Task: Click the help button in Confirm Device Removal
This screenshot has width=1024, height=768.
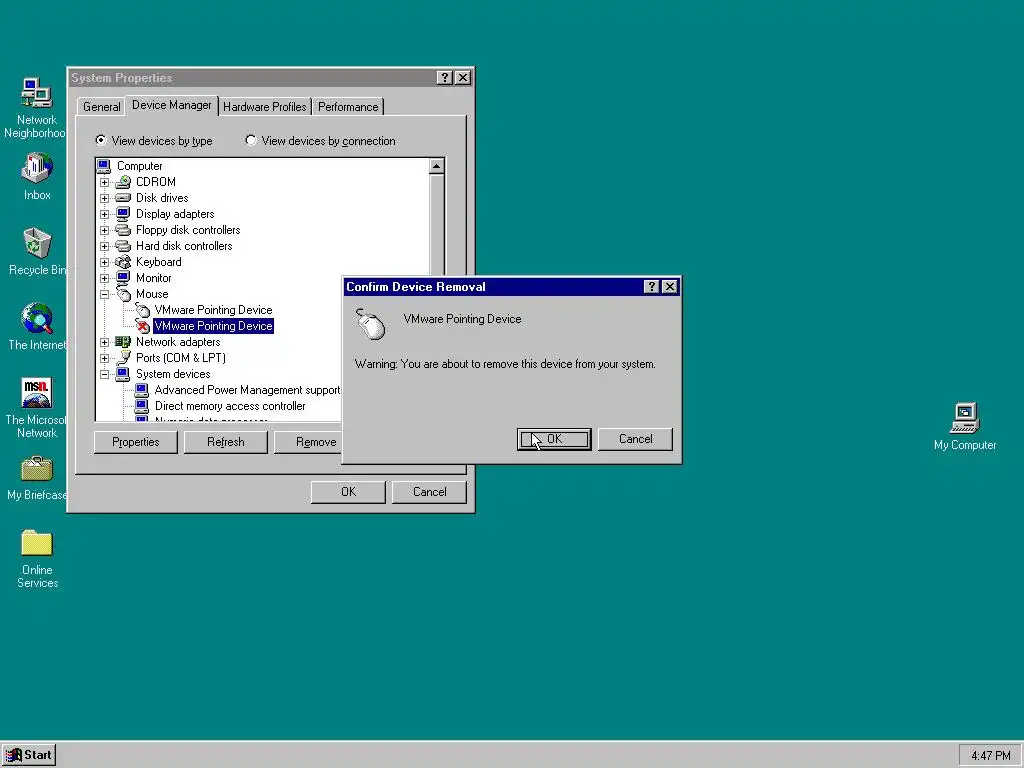Action: point(651,287)
